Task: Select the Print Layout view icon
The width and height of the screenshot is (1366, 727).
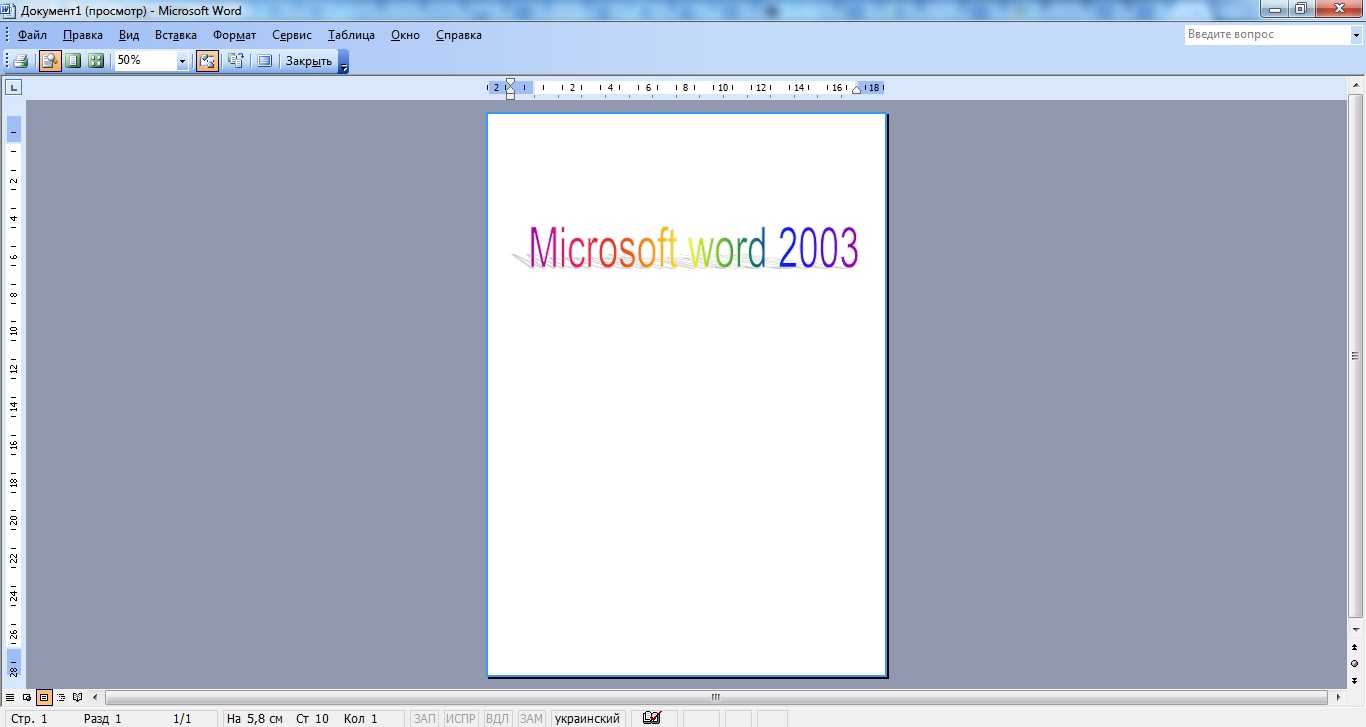Action: [x=44, y=697]
